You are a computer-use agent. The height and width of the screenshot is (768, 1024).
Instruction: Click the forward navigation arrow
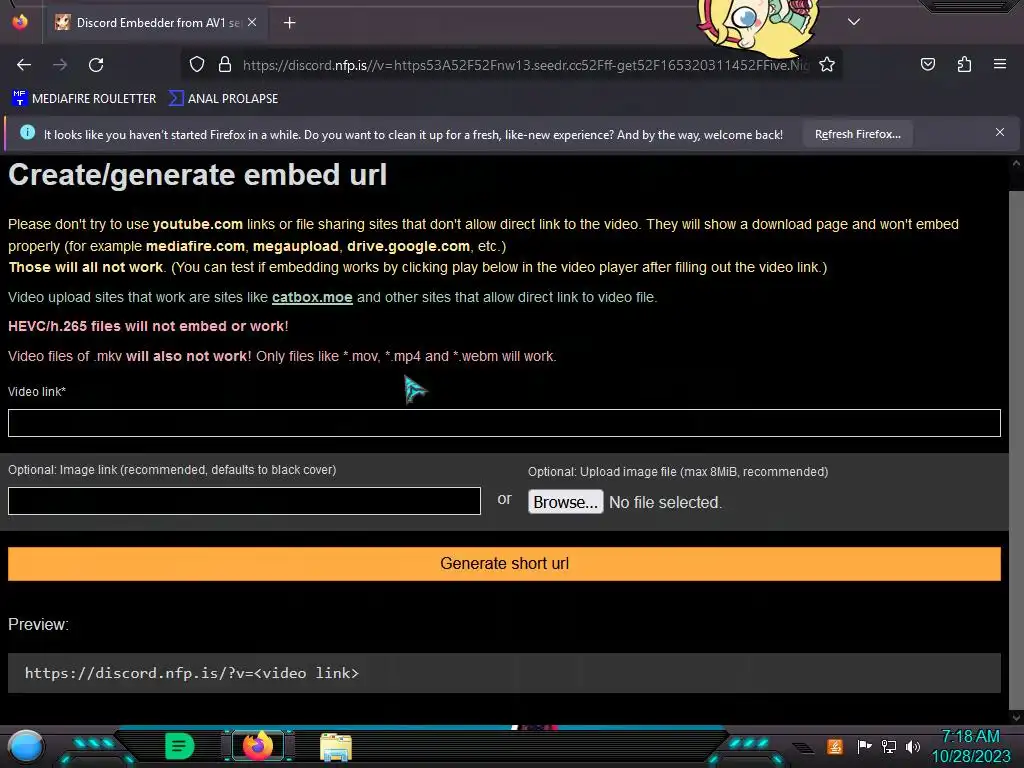[60, 65]
